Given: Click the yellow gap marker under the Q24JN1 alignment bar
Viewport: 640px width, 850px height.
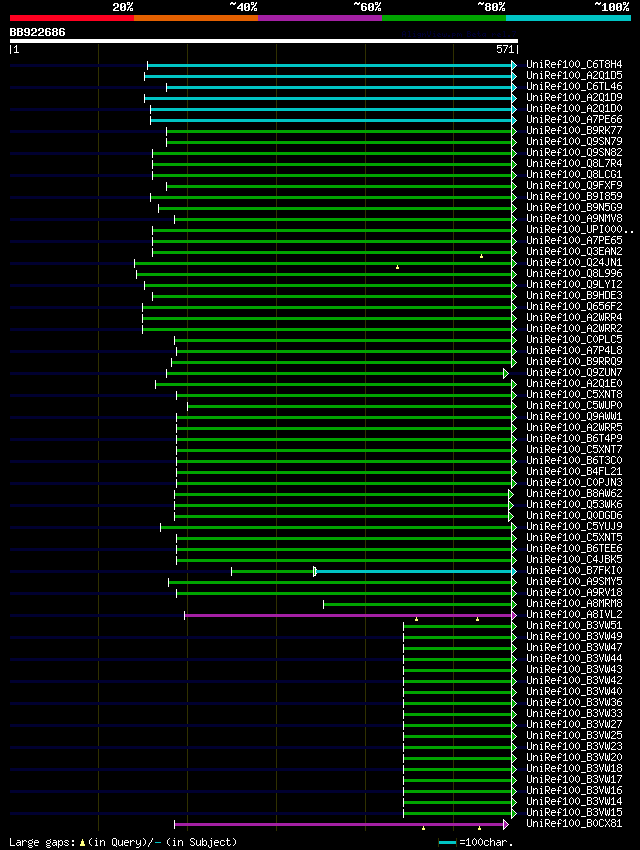Looking at the screenshot, I should [397, 267].
